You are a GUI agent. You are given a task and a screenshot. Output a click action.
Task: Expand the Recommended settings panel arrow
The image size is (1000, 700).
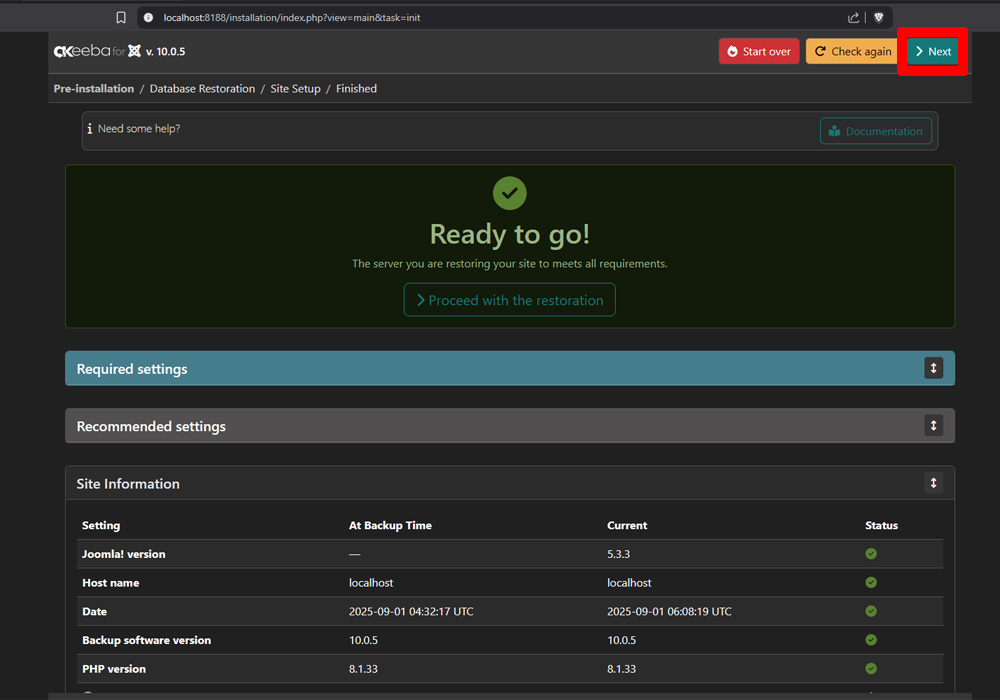(933, 425)
